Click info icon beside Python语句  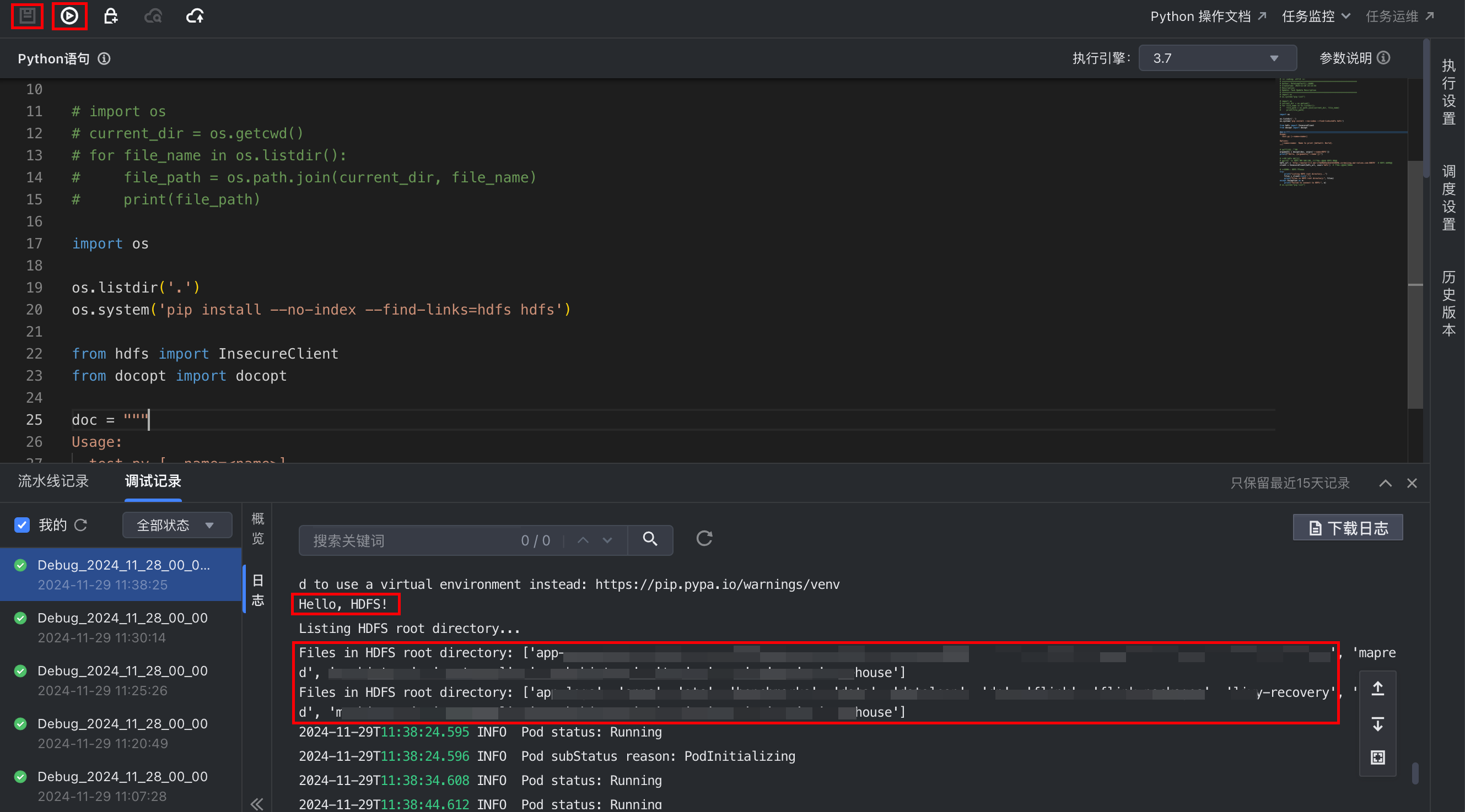(x=104, y=58)
